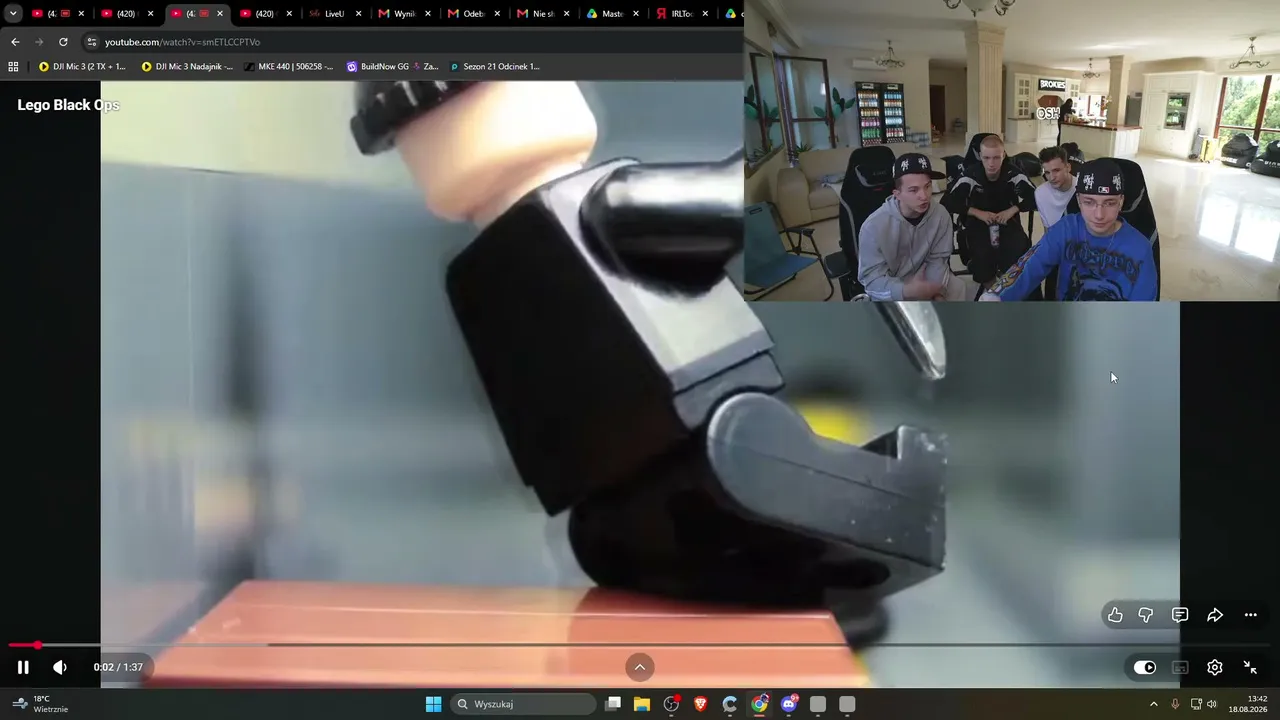
Task: Pause the Lego Black Ops video
Action: coord(23,667)
